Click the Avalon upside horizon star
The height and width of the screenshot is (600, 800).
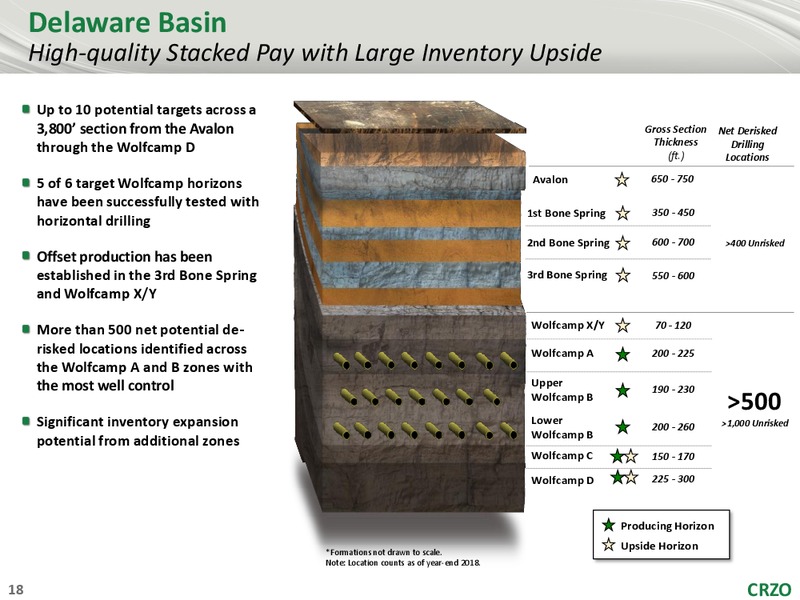(x=621, y=180)
